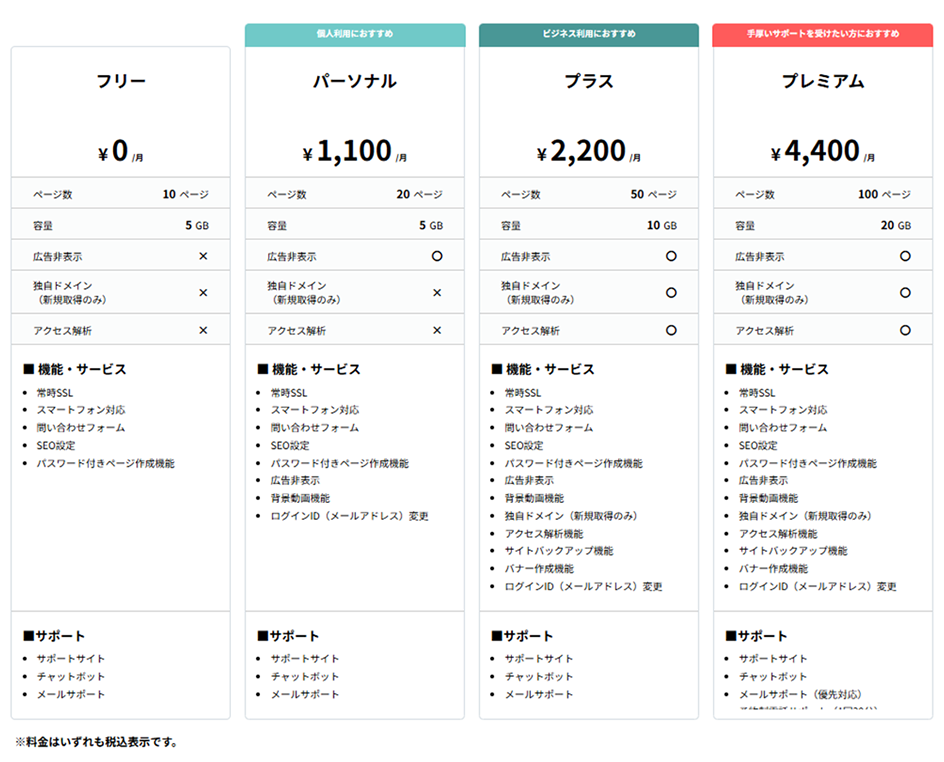This screenshot has height=762, width=944.
Task: Click the × mark for アクセス解析 in フリー plan
Action: coord(203,330)
